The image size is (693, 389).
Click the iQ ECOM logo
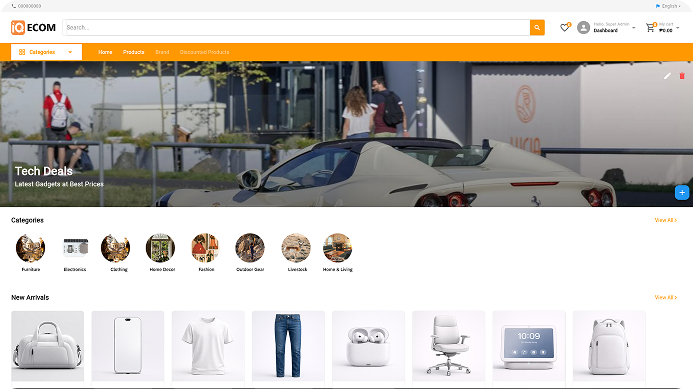point(34,27)
